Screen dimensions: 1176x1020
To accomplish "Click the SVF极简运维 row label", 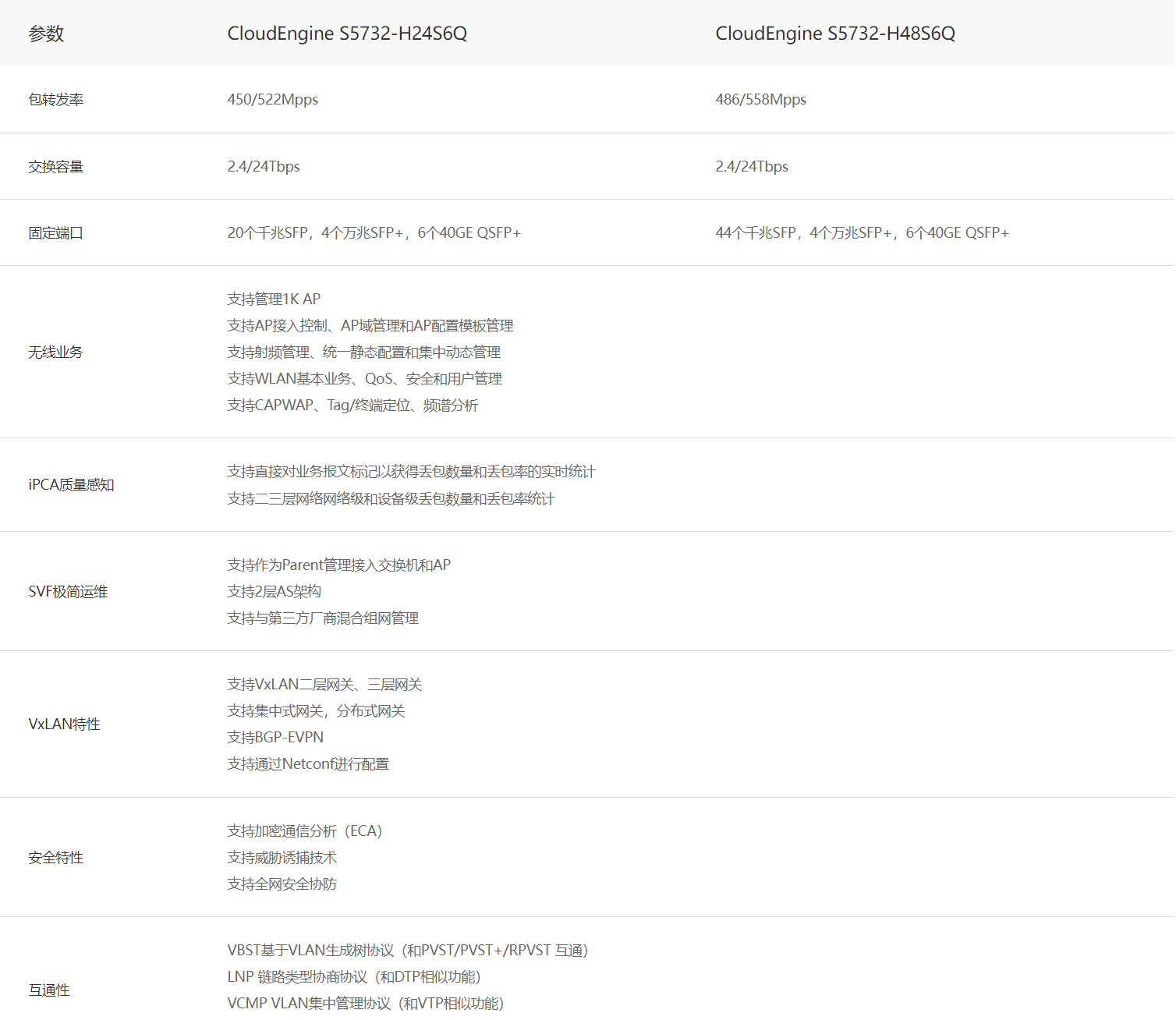I will 68,592.
